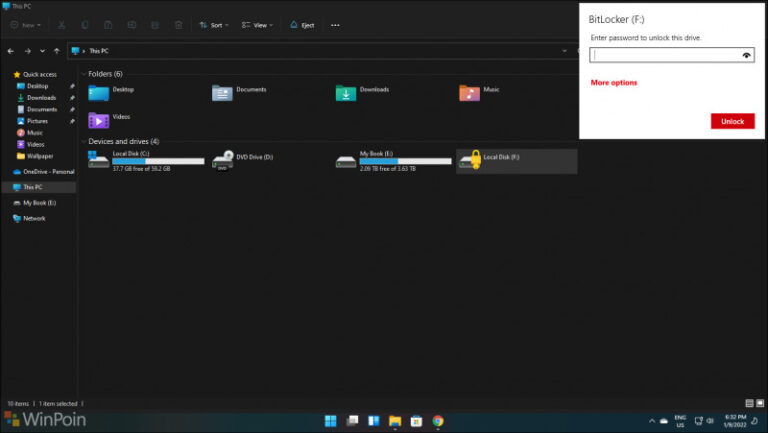Select the My Book (E:) drive icon
The image size is (768, 433).
pyautogui.click(x=345, y=160)
